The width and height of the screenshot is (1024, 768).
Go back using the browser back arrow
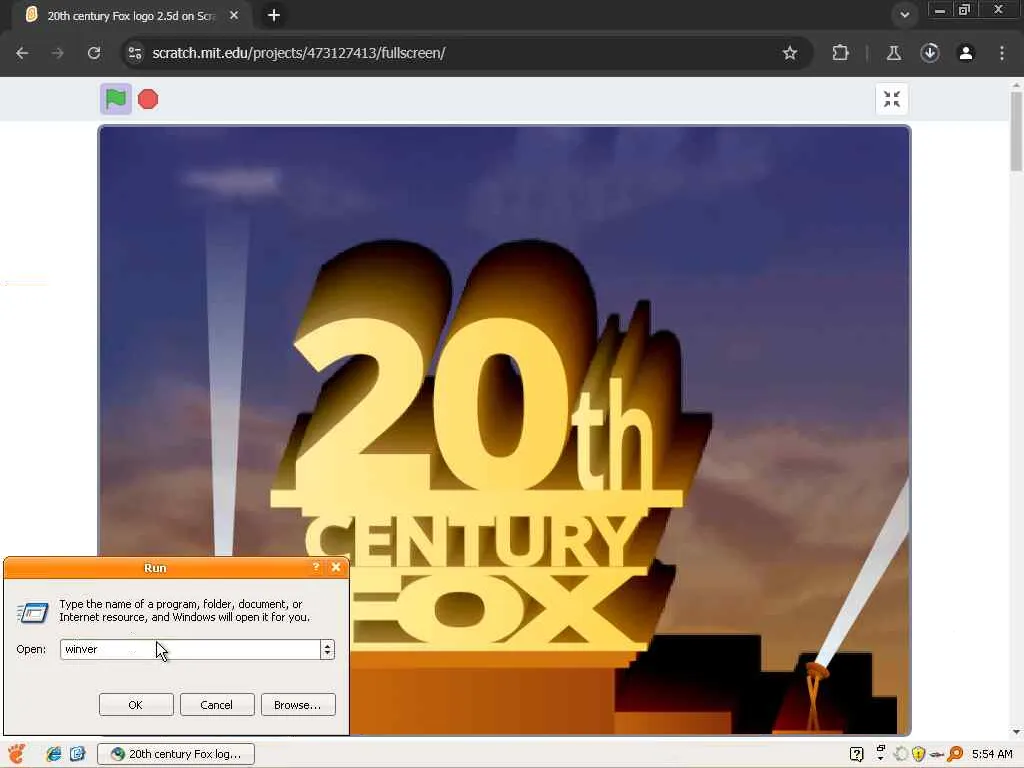(x=22, y=53)
